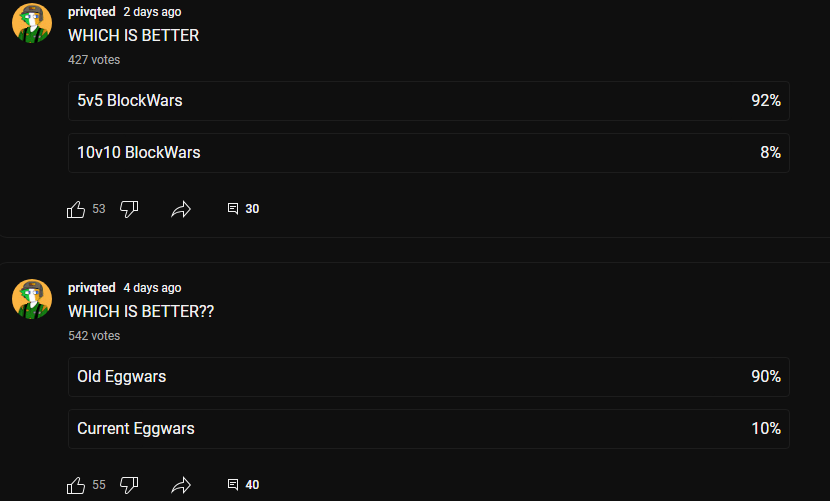Click the 40 comments count

coord(252,485)
